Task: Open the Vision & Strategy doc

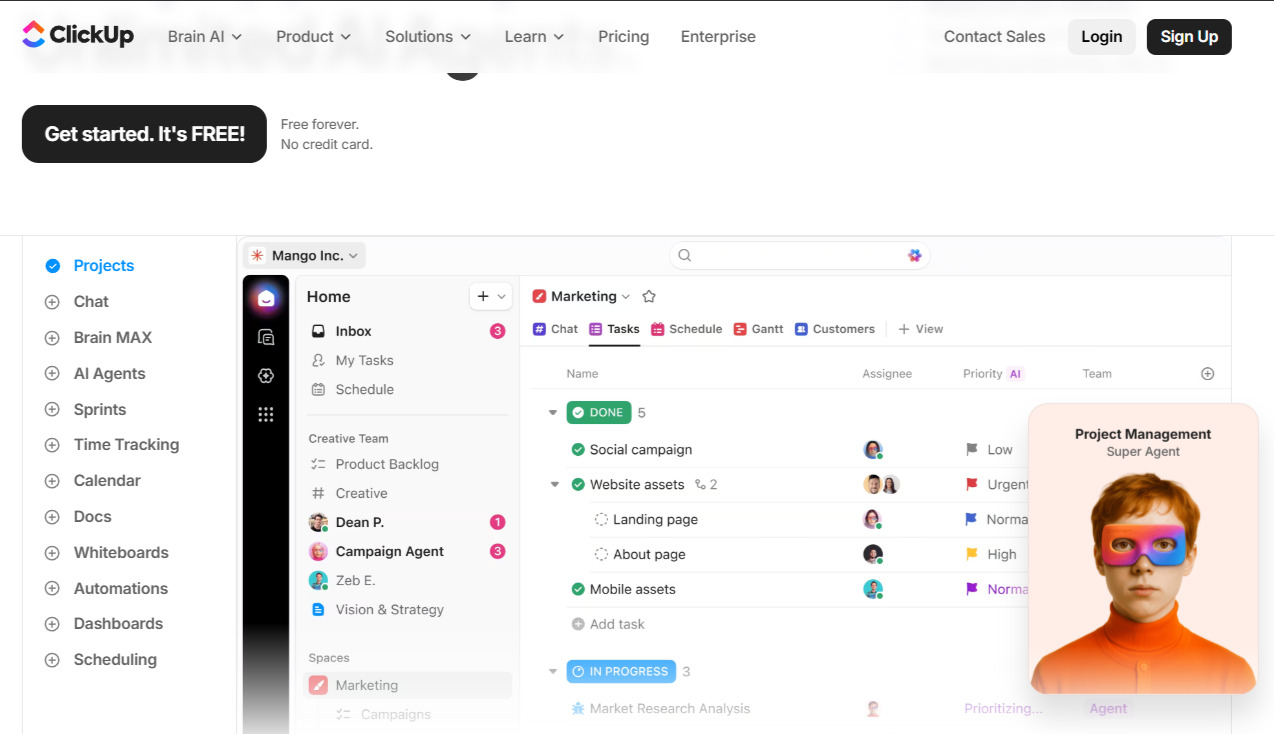Action: [407, 609]
